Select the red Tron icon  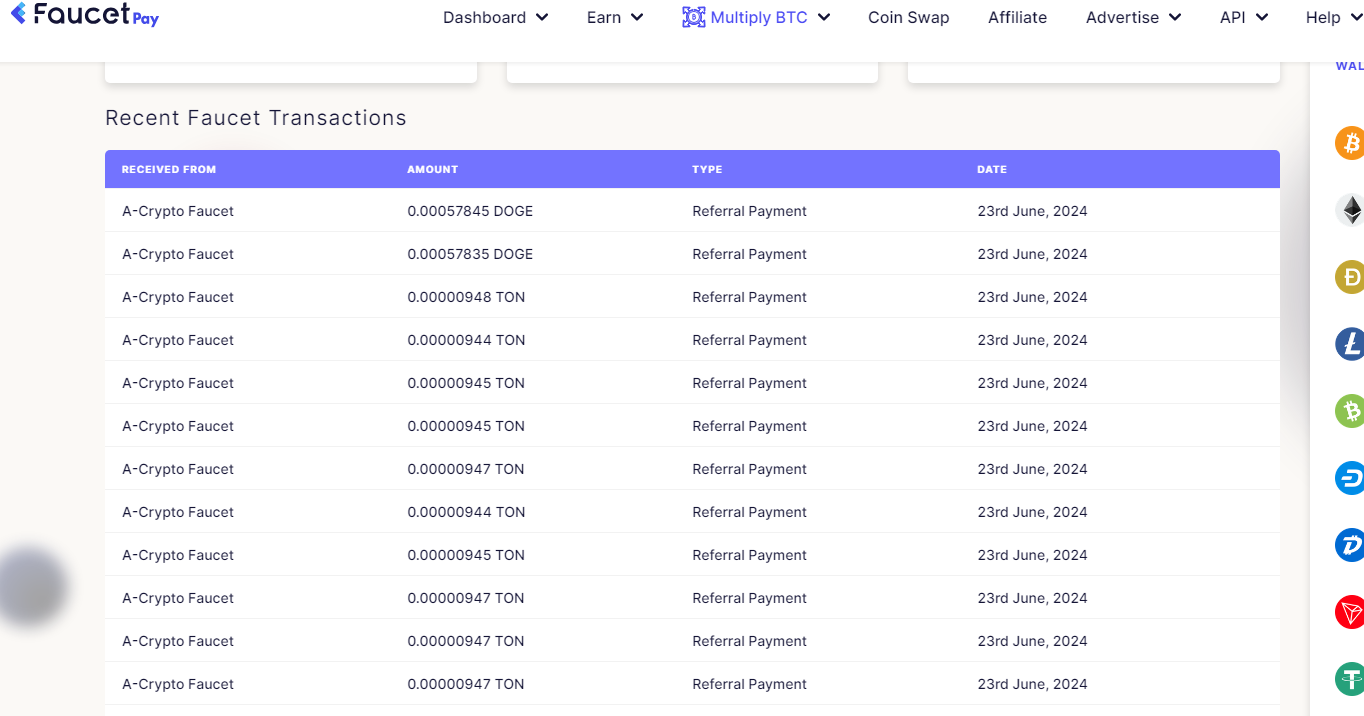[x=1350, y=612]
